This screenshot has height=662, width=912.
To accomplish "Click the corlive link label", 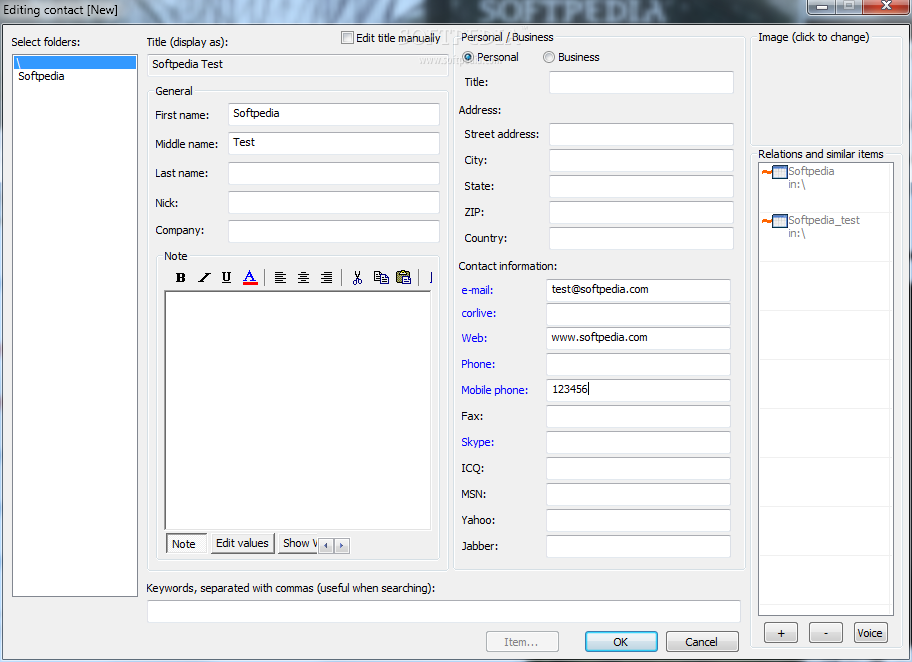I will pyautogui.click(x=479, y=314).
